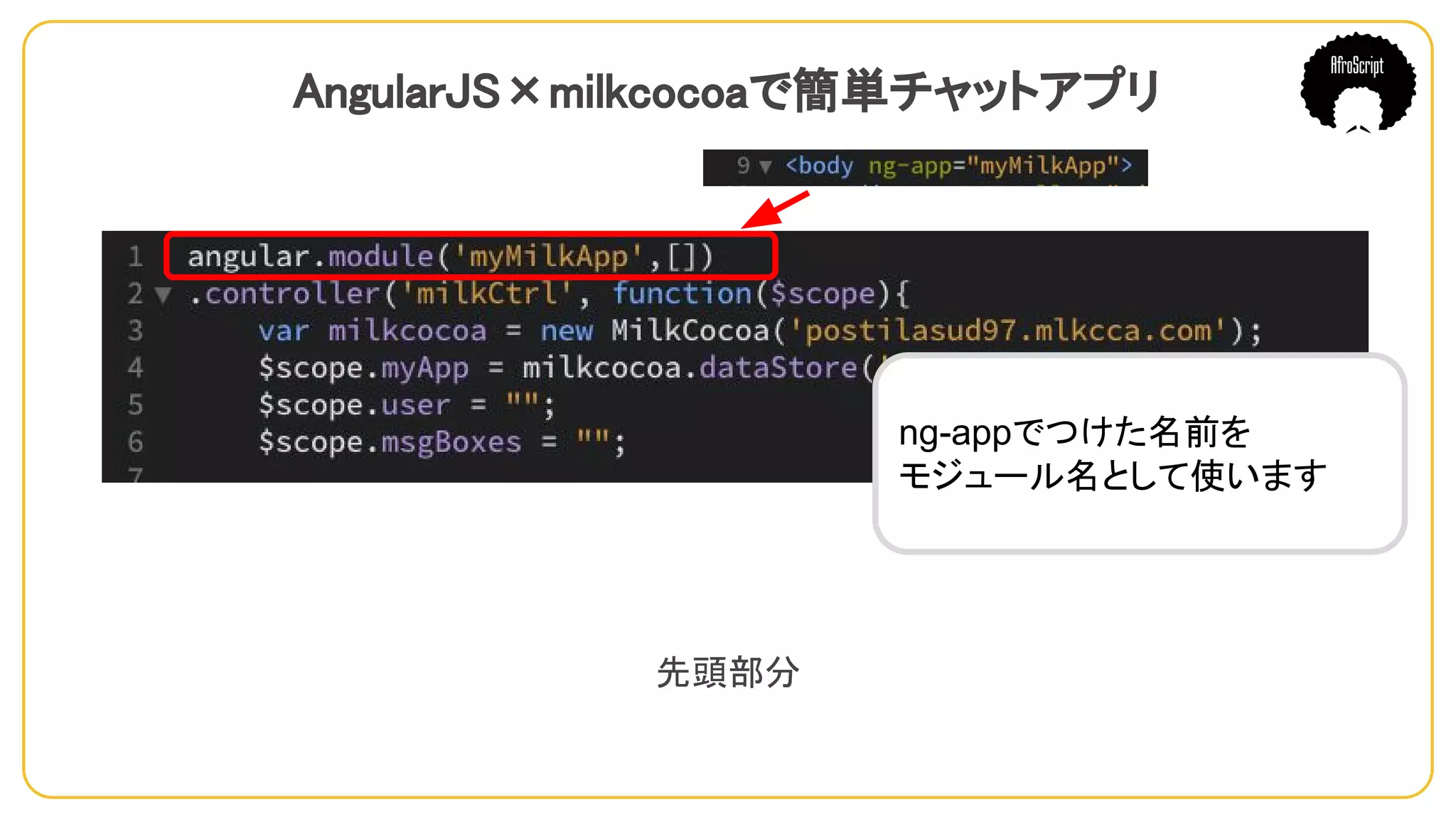Click the callout text モジュール名として使います

coord(1113,475)
